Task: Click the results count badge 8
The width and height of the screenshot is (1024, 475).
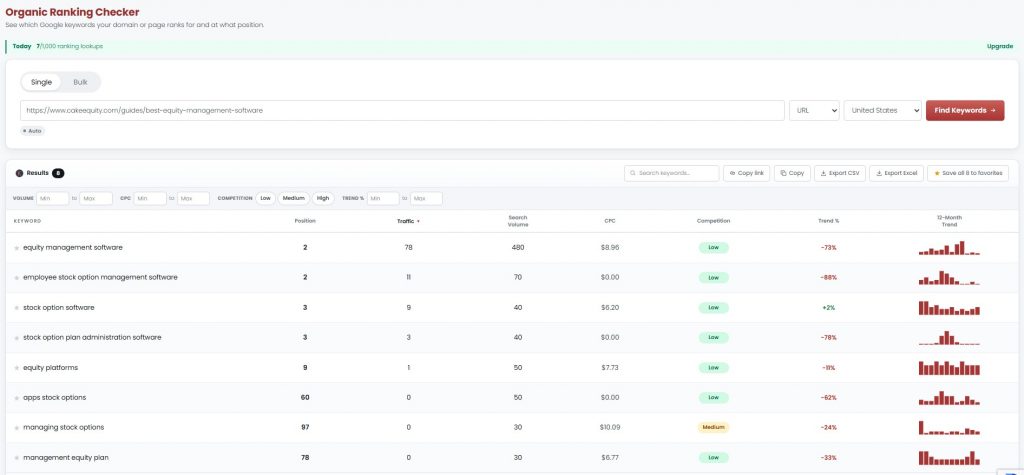Action: 58,173
